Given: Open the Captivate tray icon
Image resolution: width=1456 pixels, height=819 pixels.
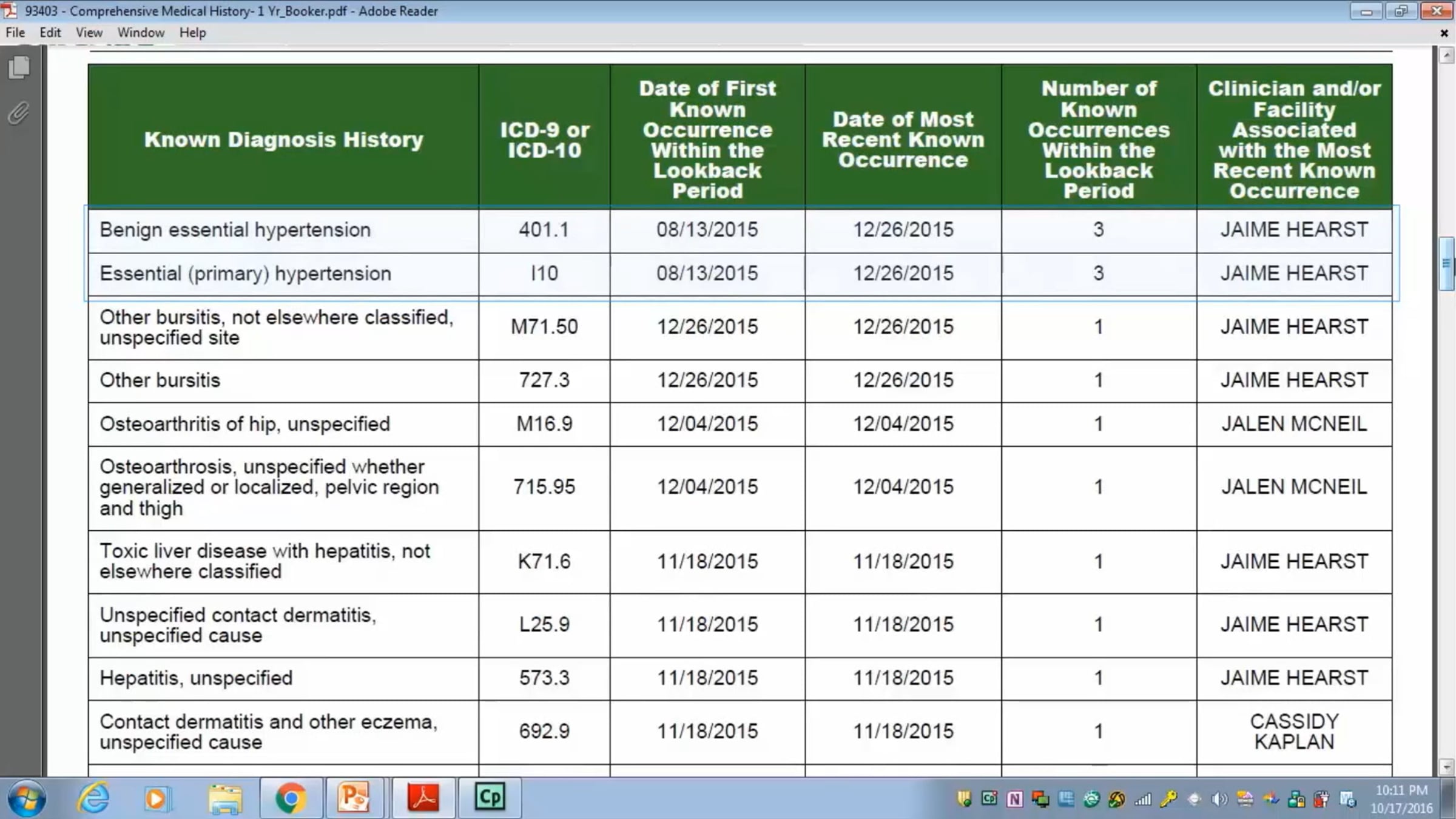Looking at the screenshot, I should 989,799.
